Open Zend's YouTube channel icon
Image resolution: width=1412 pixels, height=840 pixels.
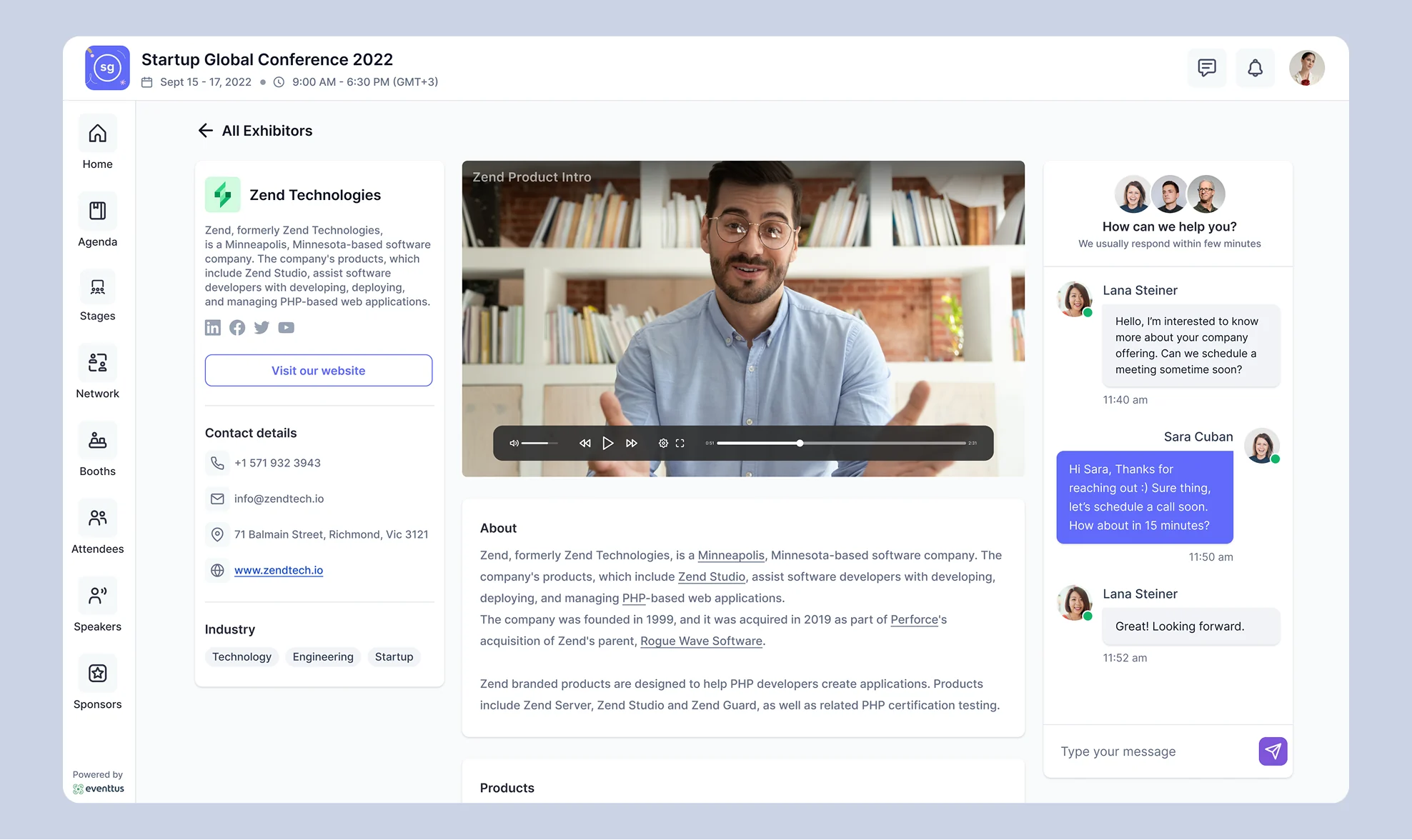[286, 327]
